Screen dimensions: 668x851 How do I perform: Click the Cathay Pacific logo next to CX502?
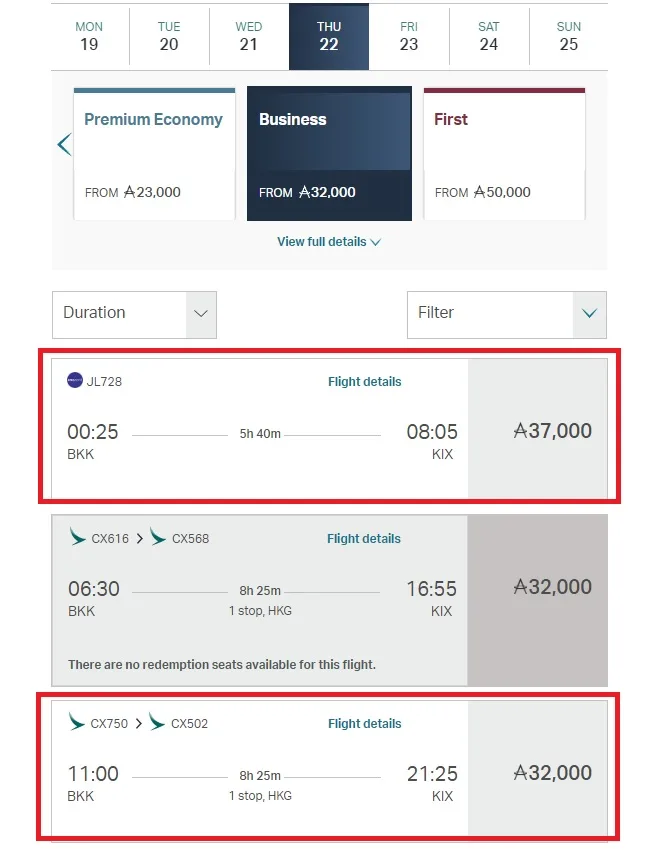pos(157,722)
